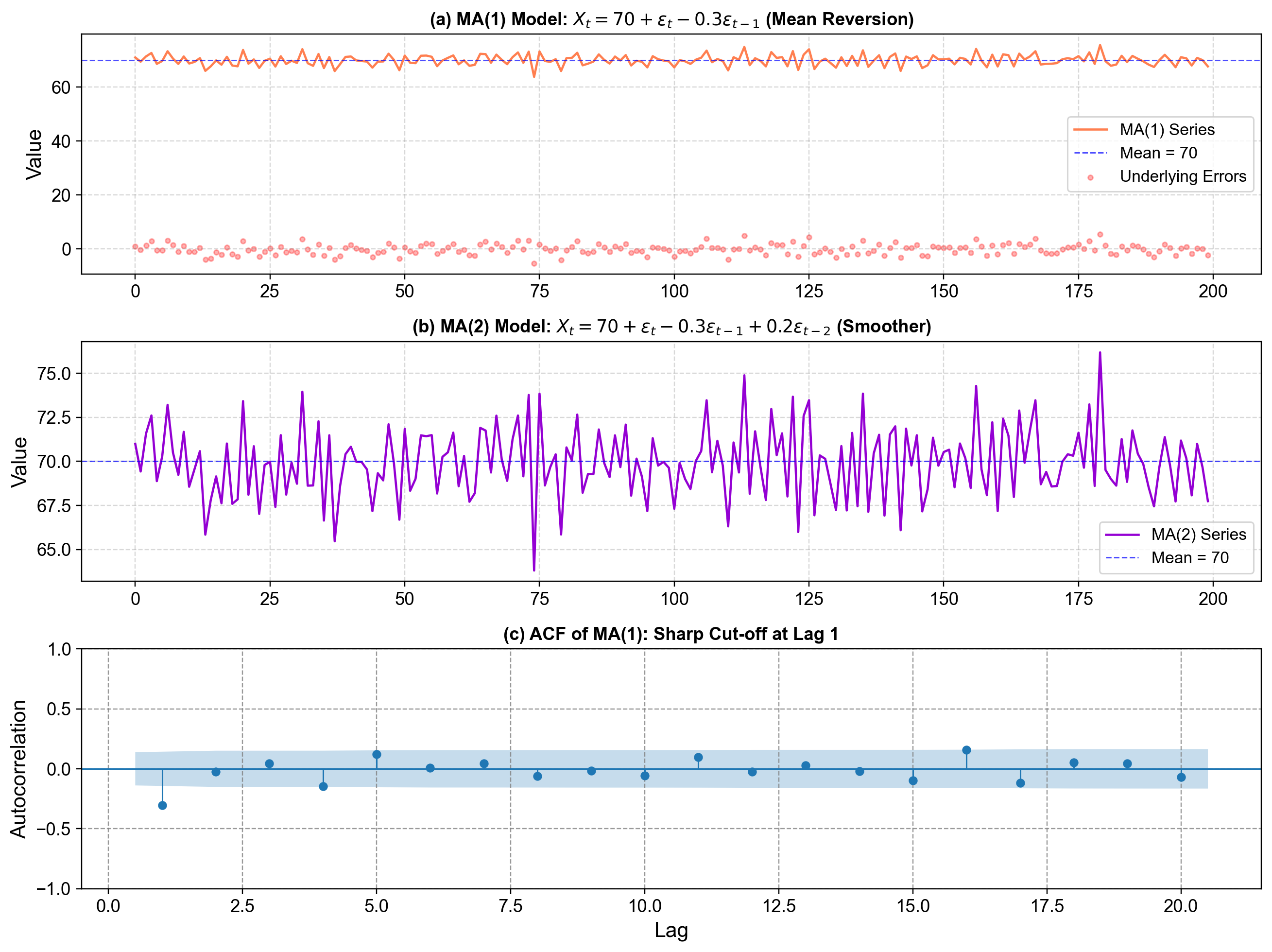Screen dimensions: 1272x952
Task: Click the panel (a) MA(1) Model title
Action: click(x=671, y=19)
